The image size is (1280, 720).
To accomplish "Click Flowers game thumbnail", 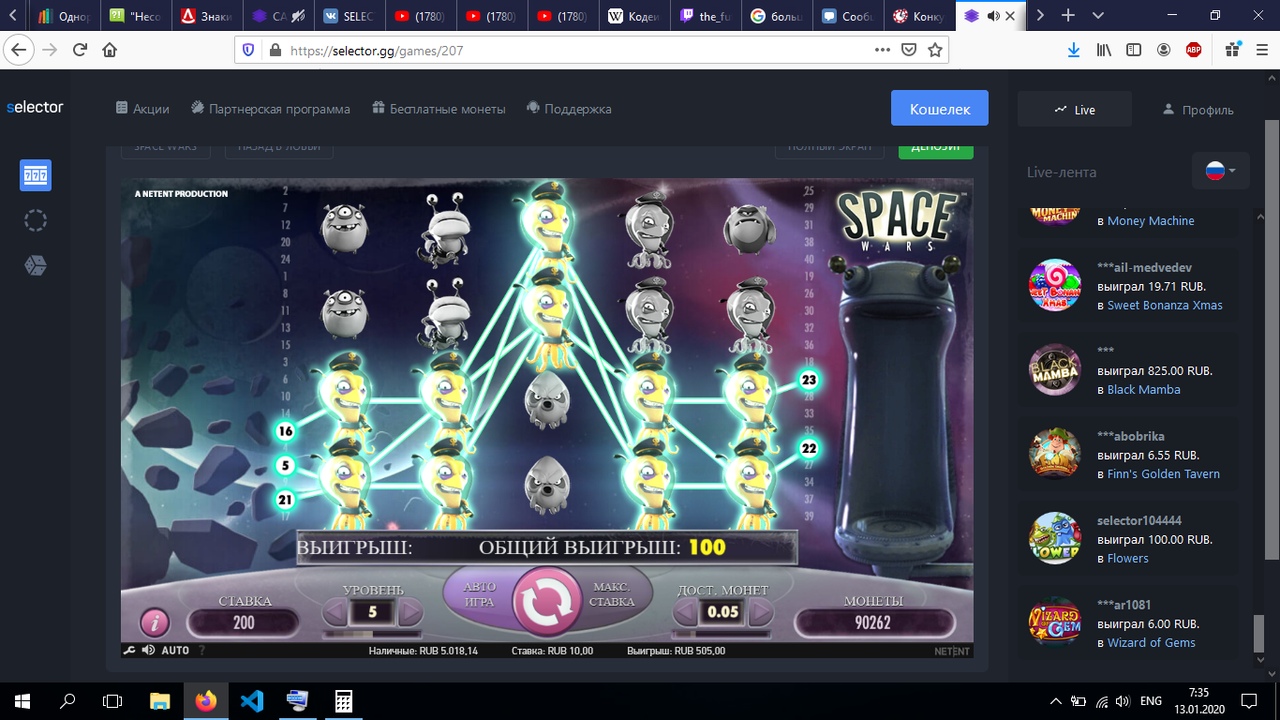I will click(x=1055, y=538).
